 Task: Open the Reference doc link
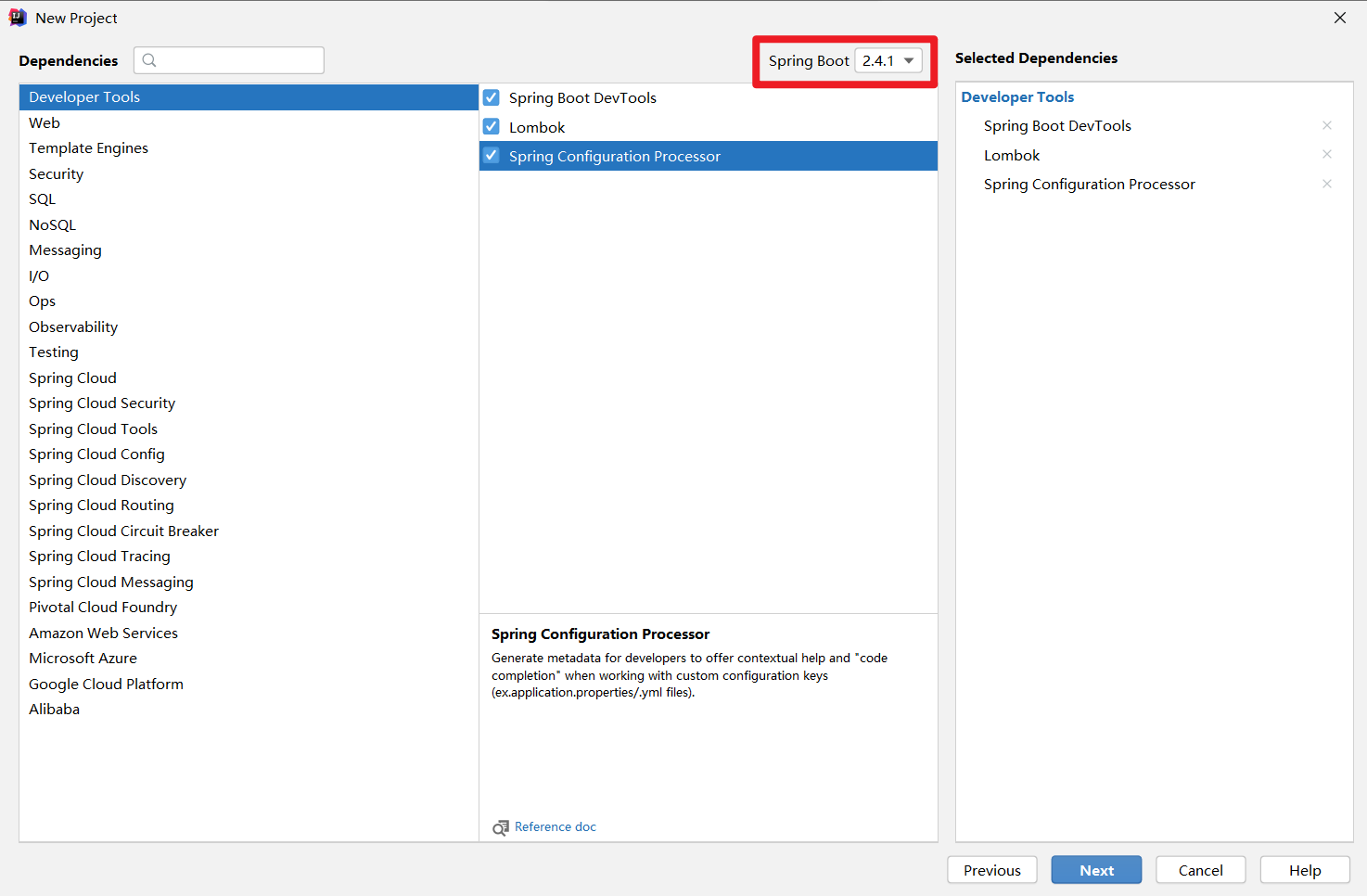pyautogui.click(x=556, y=827)
